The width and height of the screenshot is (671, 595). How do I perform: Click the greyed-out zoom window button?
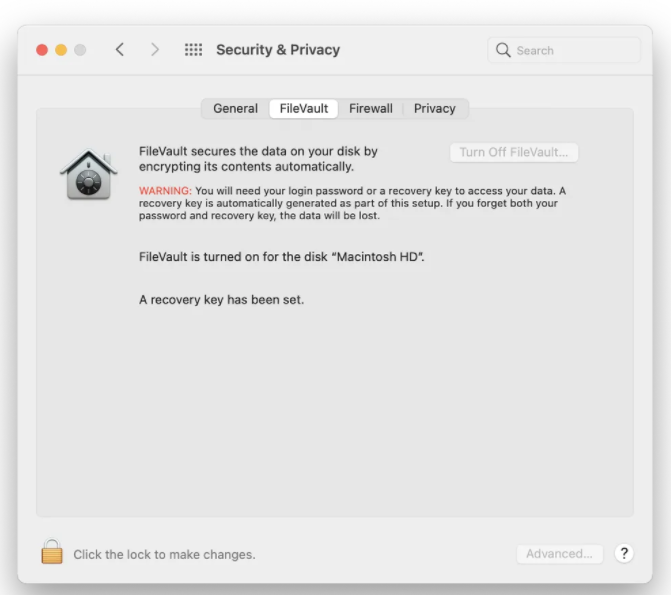click(x=80, y=50)
